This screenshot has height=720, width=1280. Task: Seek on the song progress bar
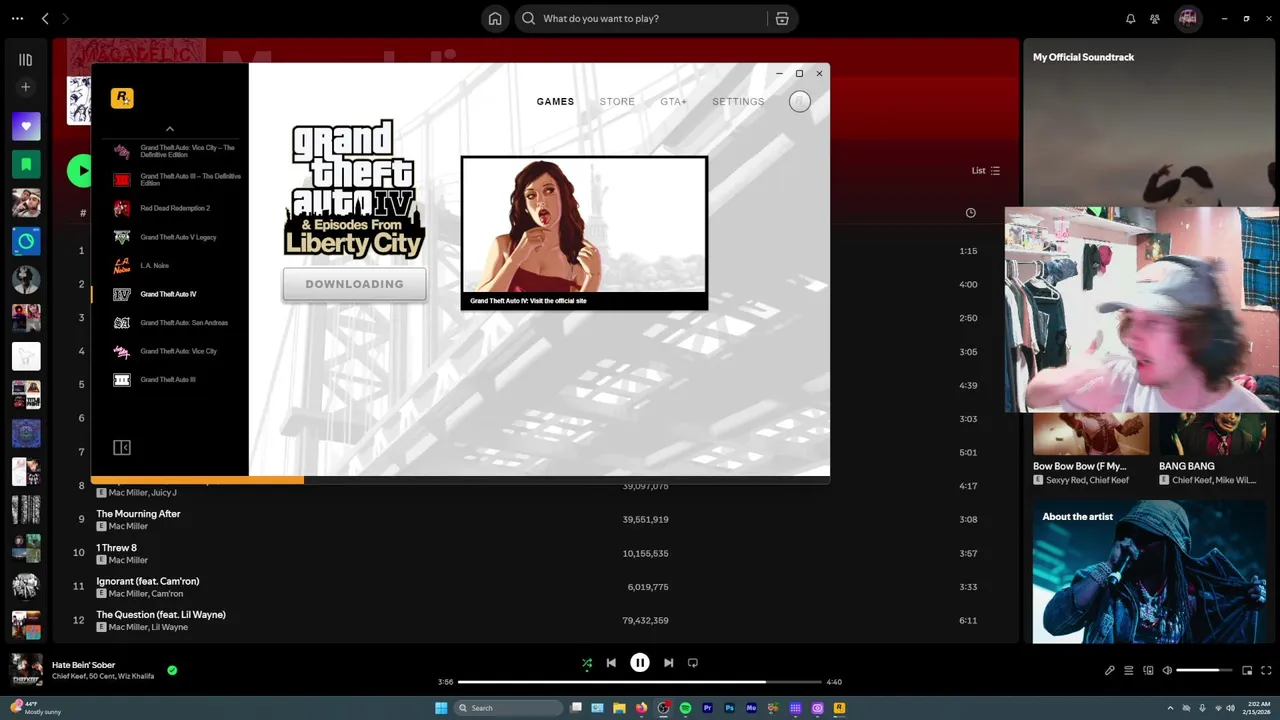pyautogui.click(x=640, y=682)
